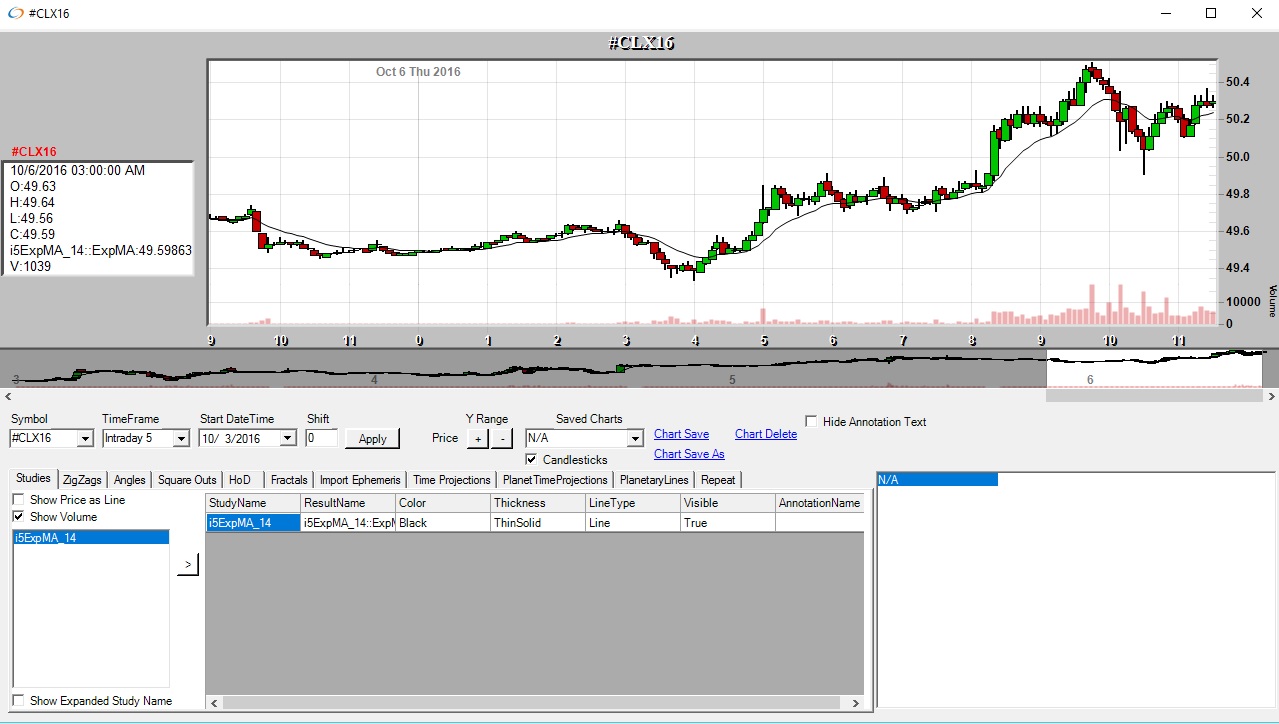1279x724 pixels.
Task: Switch to the ZigZags tab
Action: [82, 480]
